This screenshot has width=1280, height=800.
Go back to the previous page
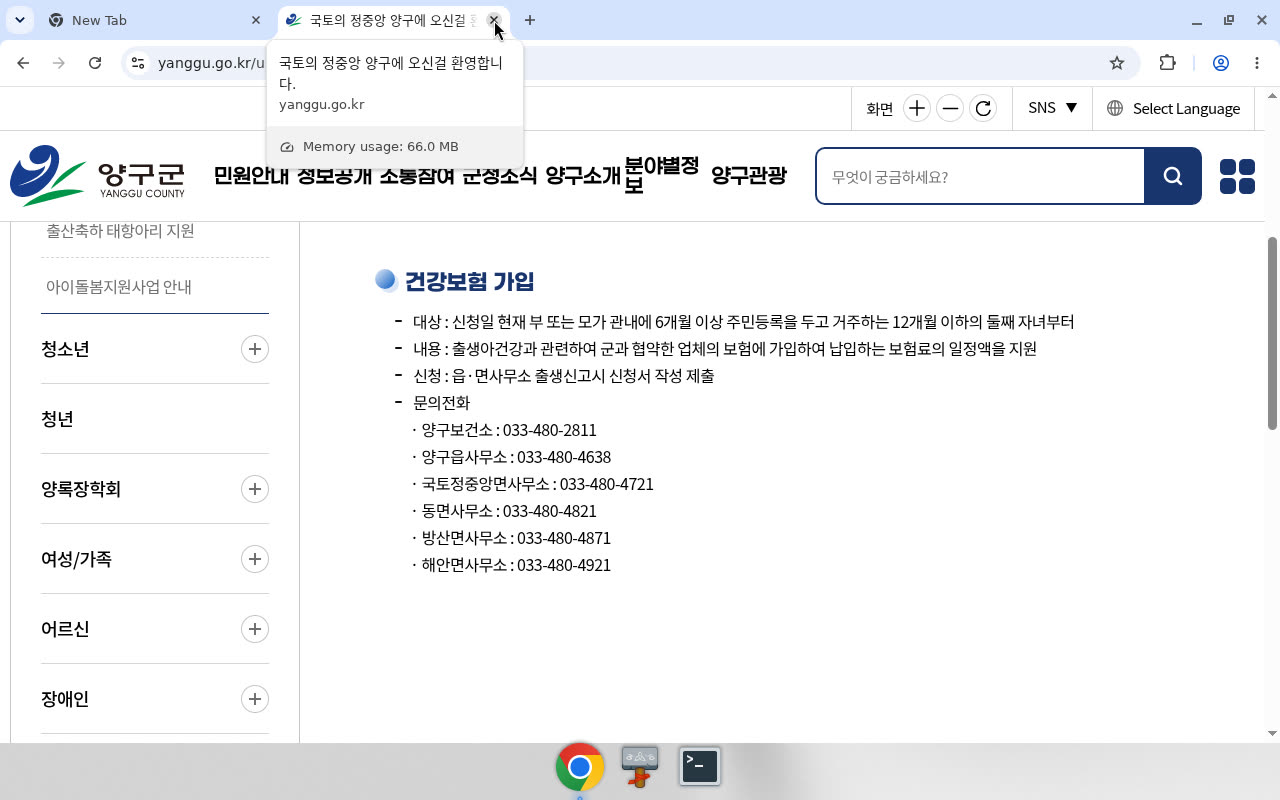coord(23,63)
